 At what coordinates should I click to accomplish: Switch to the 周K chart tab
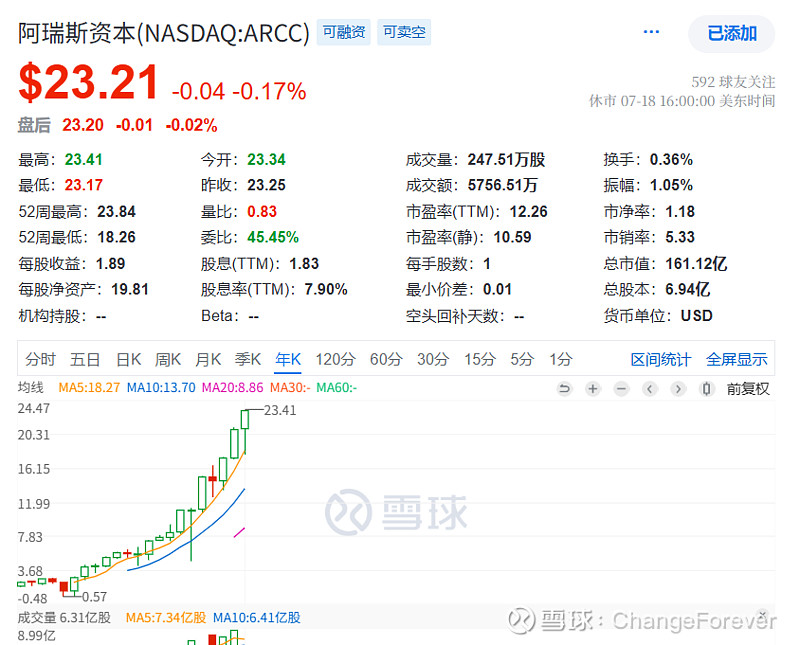coord(168,359)
